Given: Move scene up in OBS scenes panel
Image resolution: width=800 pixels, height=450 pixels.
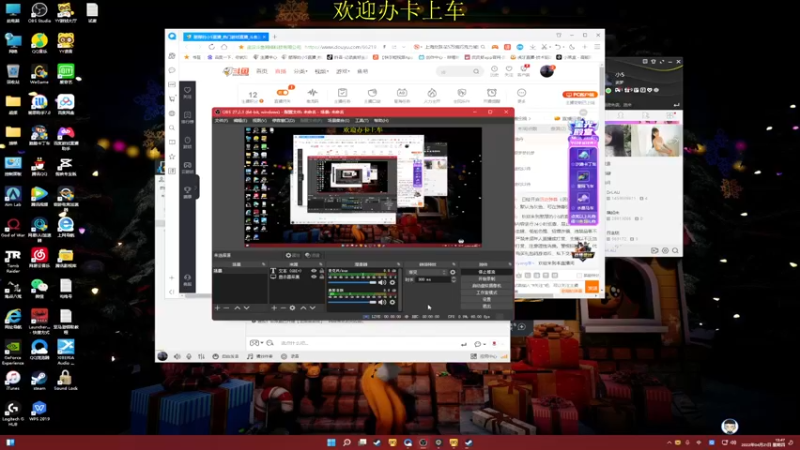Looking at the screenshot, I should (x=237, y=308).
